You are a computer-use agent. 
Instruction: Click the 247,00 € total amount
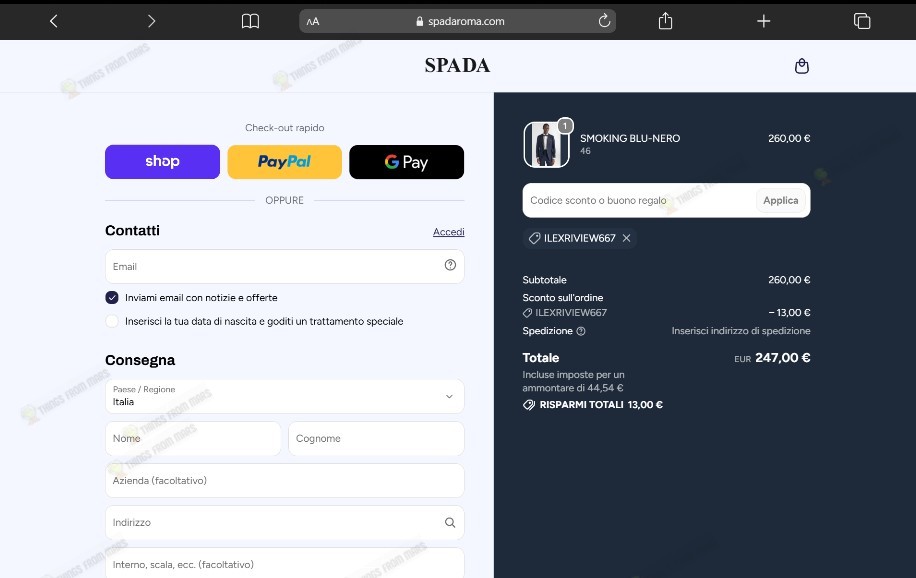click(782, 358)
